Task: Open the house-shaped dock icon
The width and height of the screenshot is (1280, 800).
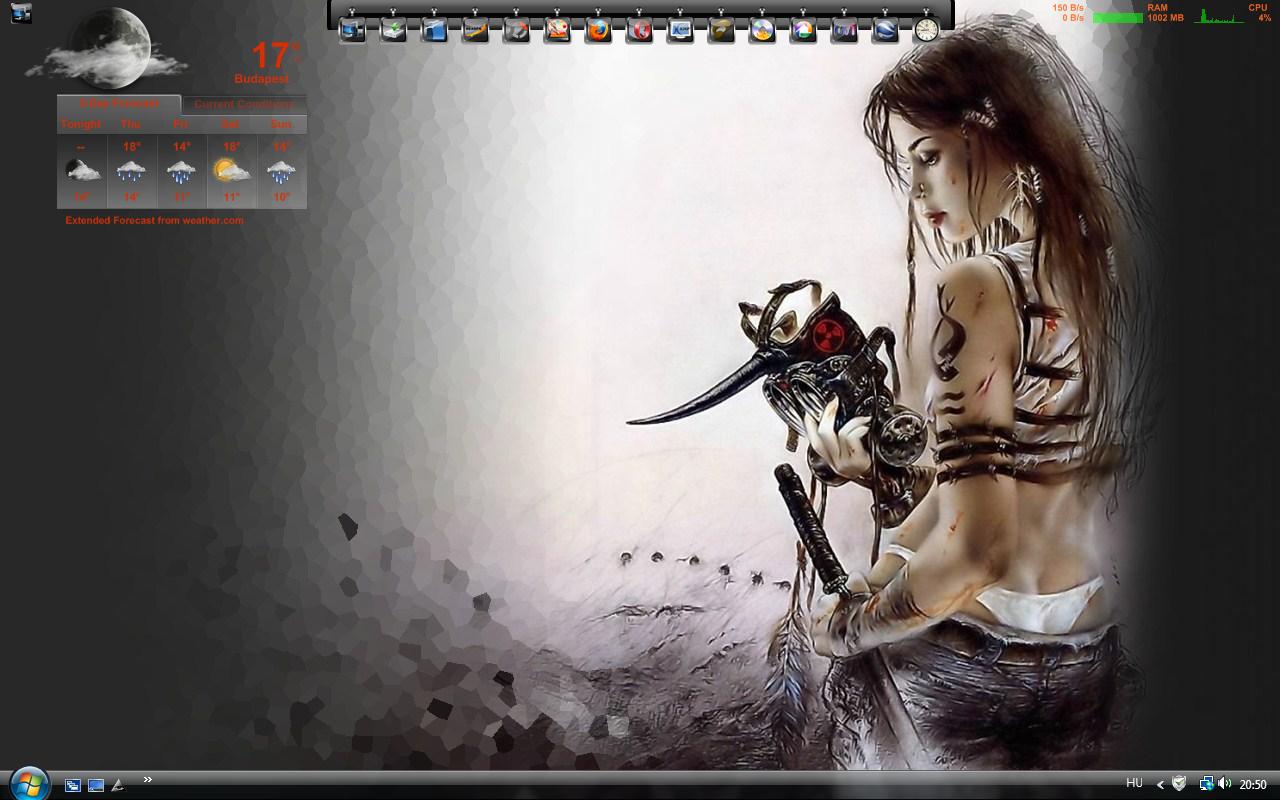Action: (804, 31)
